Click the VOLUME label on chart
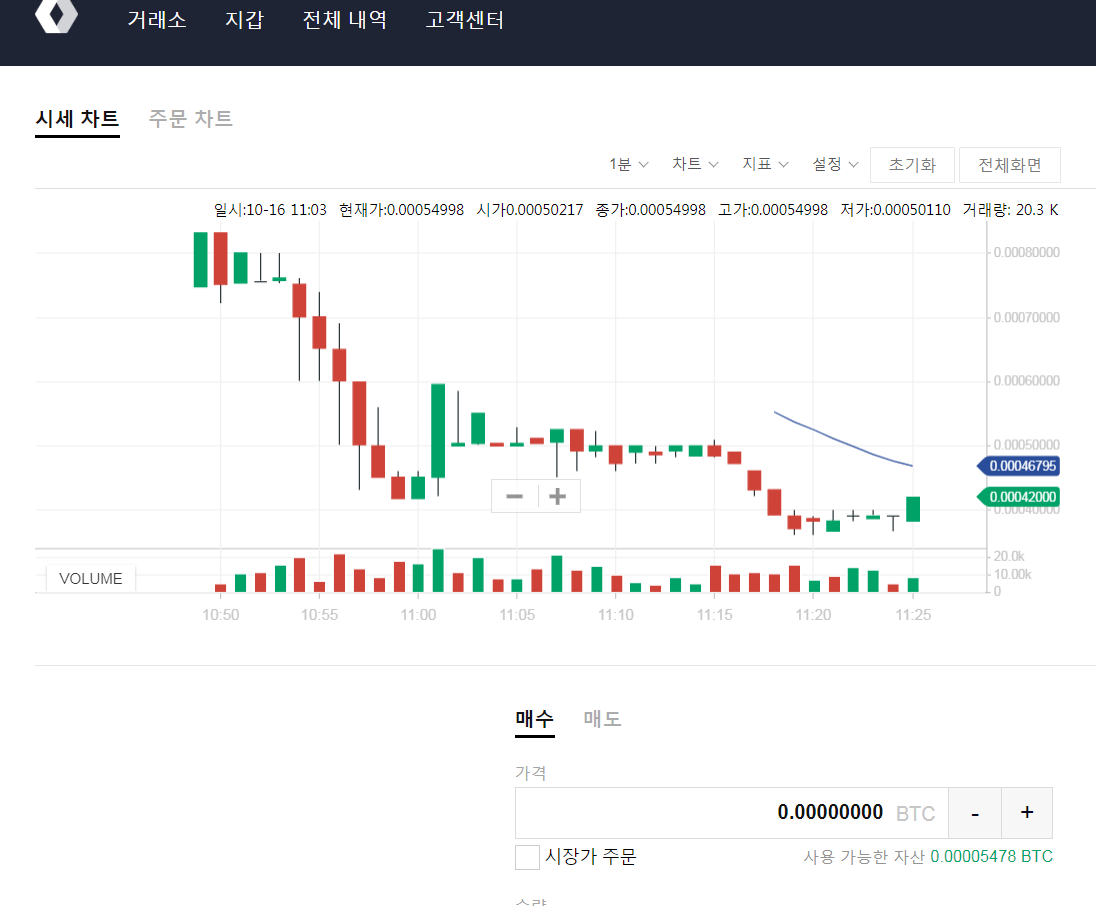 (91, 579)
